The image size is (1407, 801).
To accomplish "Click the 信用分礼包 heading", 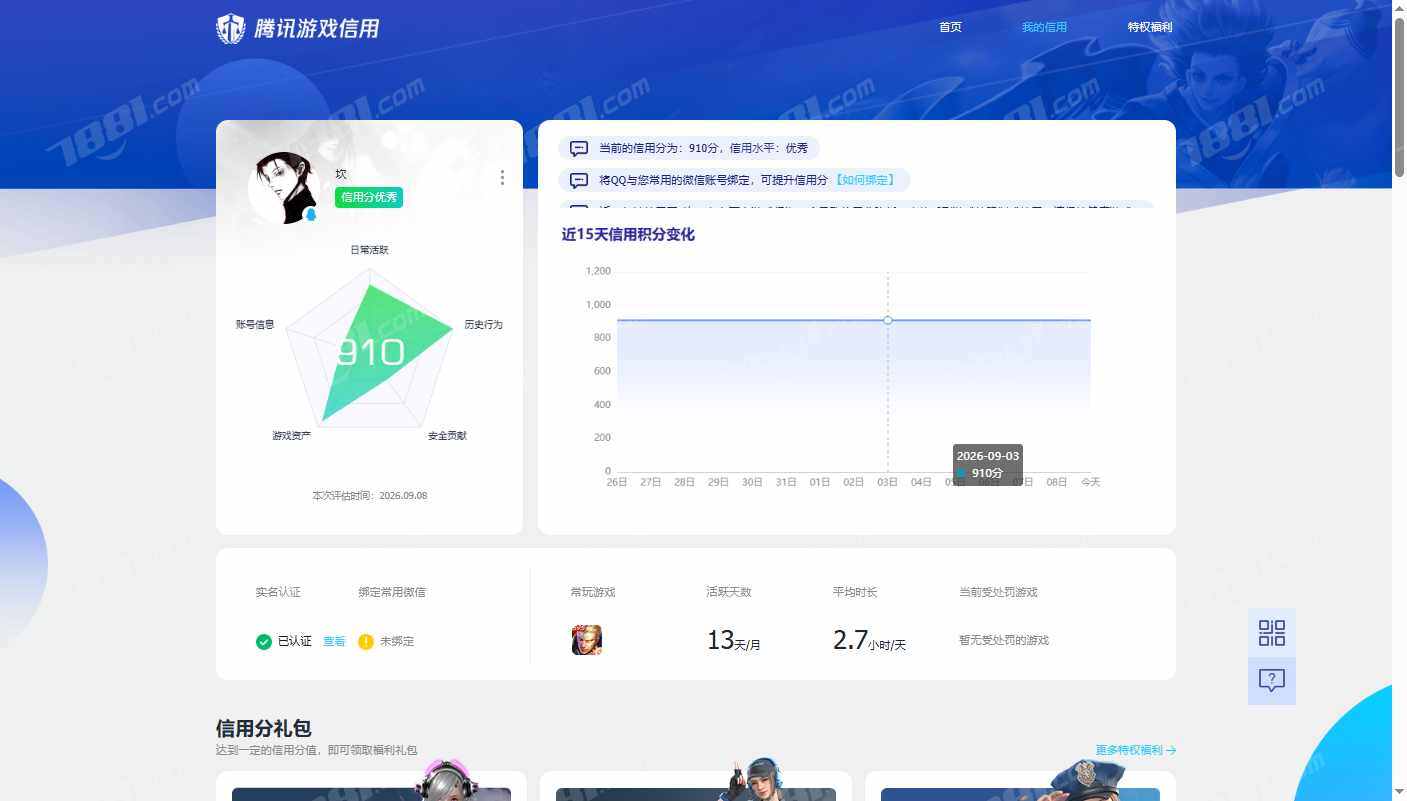I will (264, 728).
